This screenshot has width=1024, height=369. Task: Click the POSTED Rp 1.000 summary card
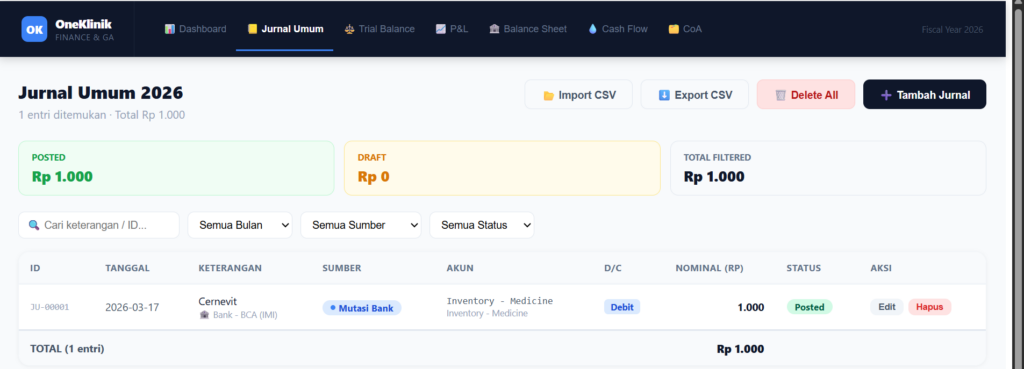click(x=176, y=168)
